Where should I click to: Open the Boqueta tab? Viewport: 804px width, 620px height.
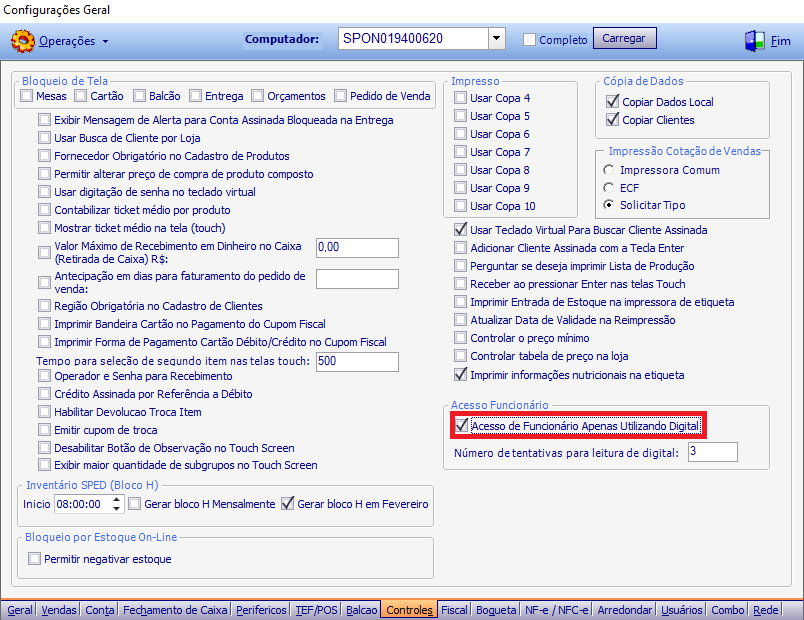[x=496, y=610]
